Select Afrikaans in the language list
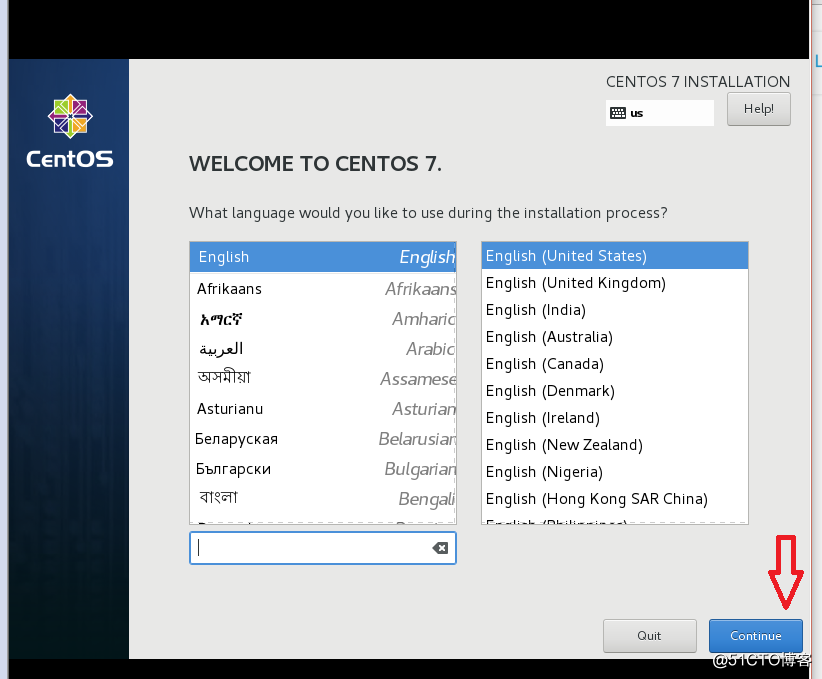Viewport: 822px width, 679px height. (x=323, y=288)
